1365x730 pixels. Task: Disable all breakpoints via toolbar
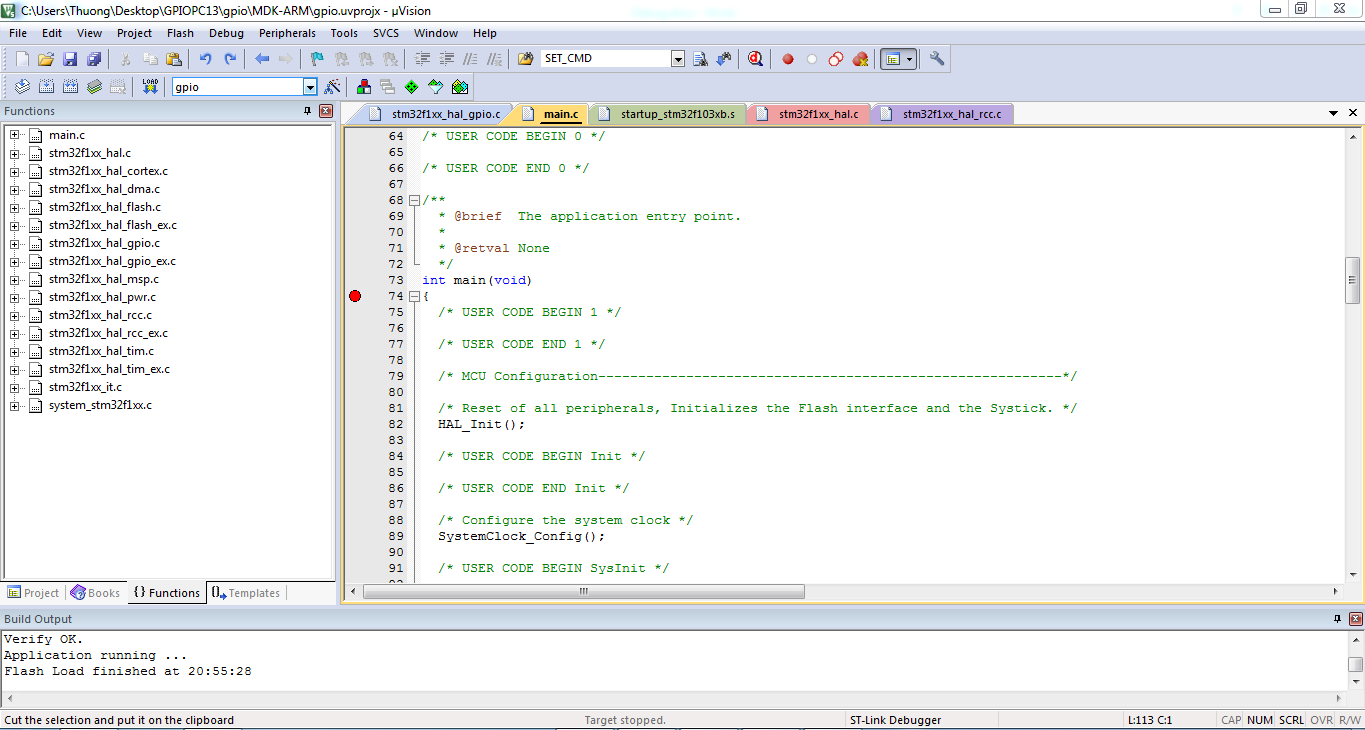[x=835, y=58]
